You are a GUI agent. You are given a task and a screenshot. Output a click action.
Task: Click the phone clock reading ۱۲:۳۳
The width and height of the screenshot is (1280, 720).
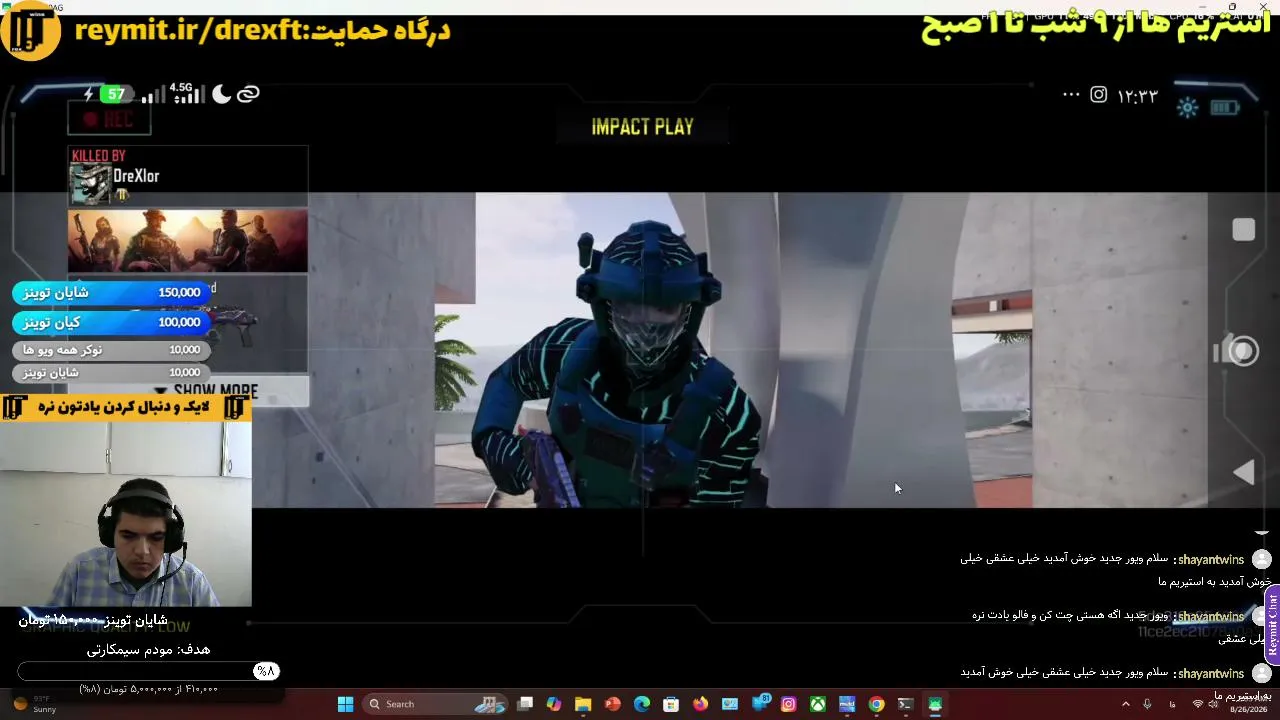coord(1138,96)
